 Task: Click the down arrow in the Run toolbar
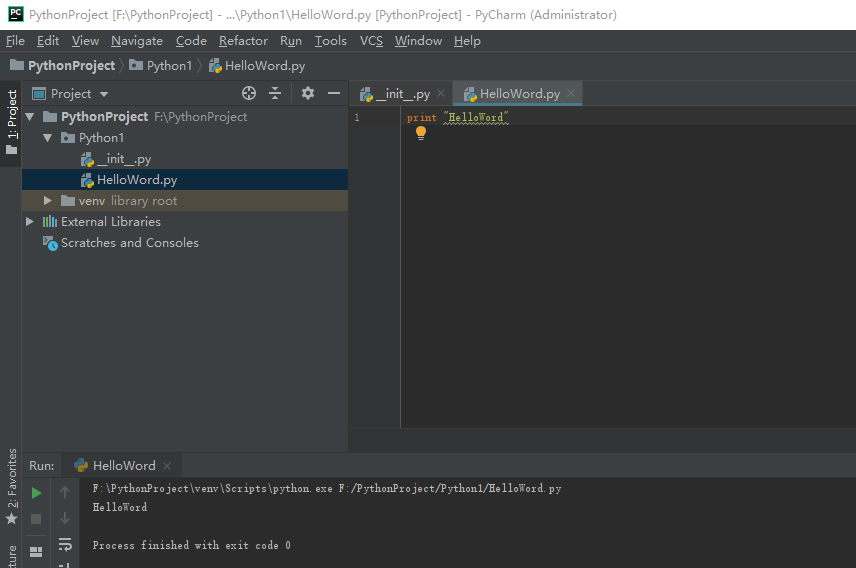[x=65, y=518]
